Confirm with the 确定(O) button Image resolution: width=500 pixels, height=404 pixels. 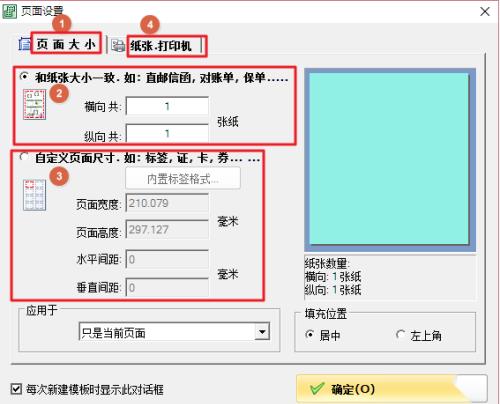(391, 389)
